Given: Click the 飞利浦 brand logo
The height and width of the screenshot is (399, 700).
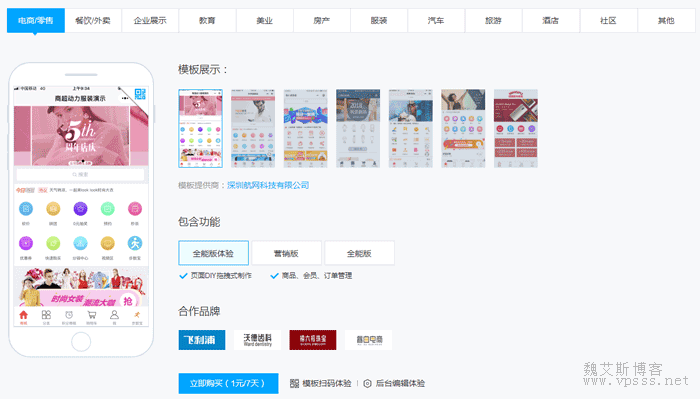Looking at the screenshot, I should point(202,340).
